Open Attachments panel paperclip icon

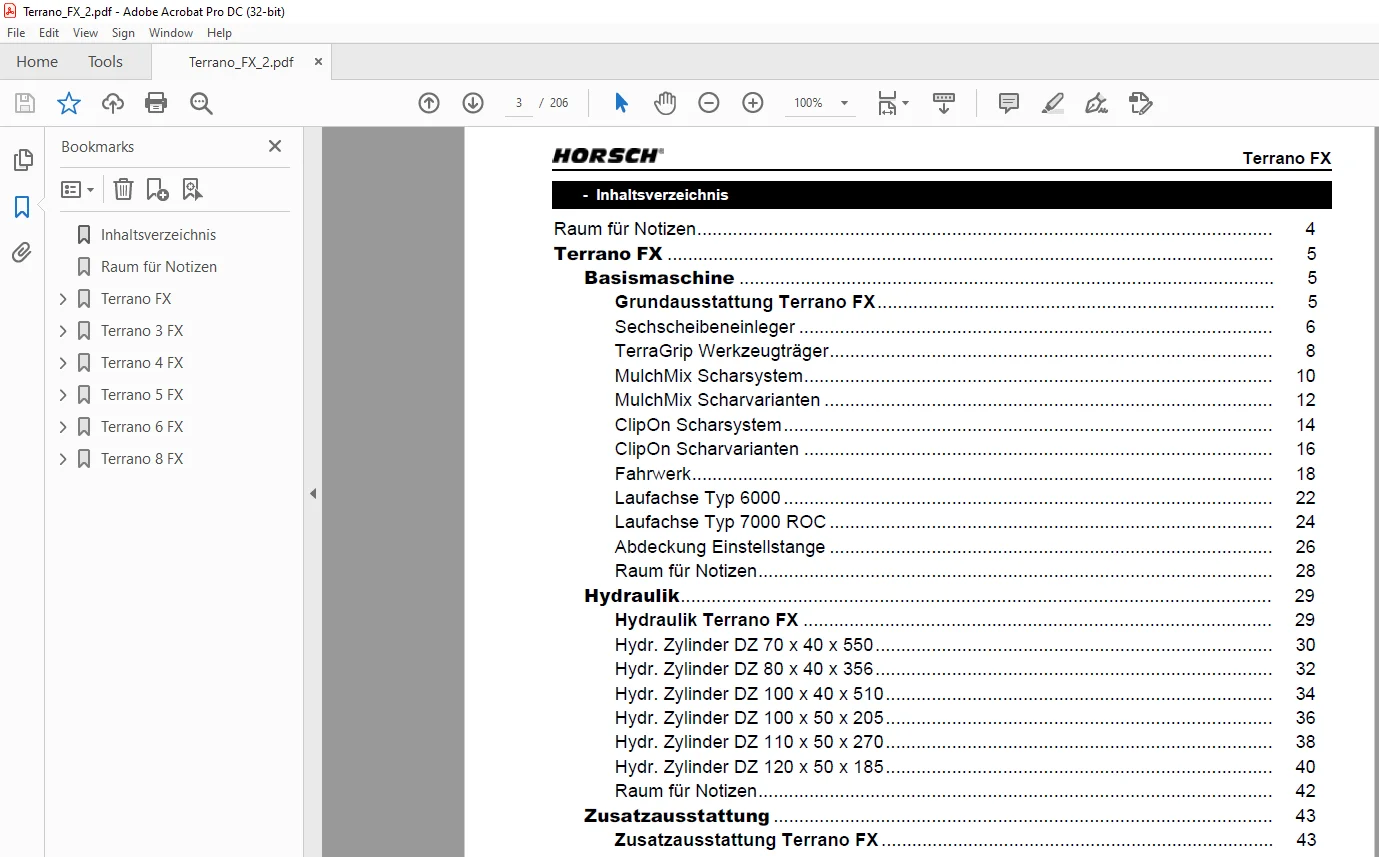[x=22, y=253]
